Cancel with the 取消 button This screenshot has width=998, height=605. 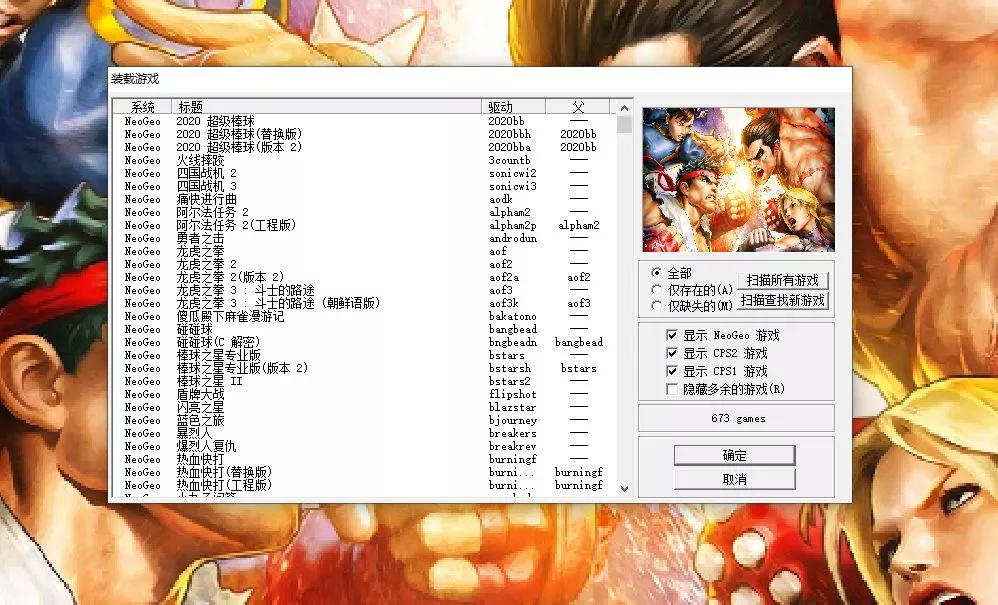tap(734, 479)
